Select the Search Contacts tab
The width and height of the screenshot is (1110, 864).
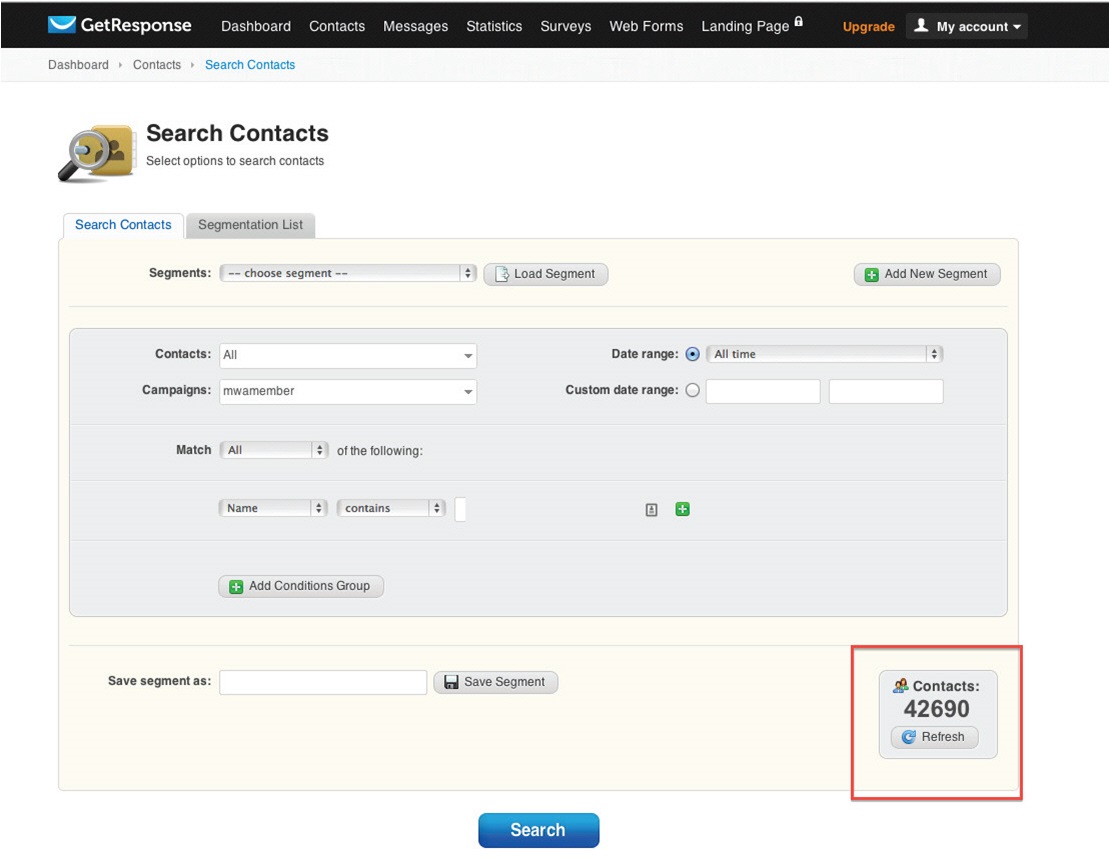[123, 225]
